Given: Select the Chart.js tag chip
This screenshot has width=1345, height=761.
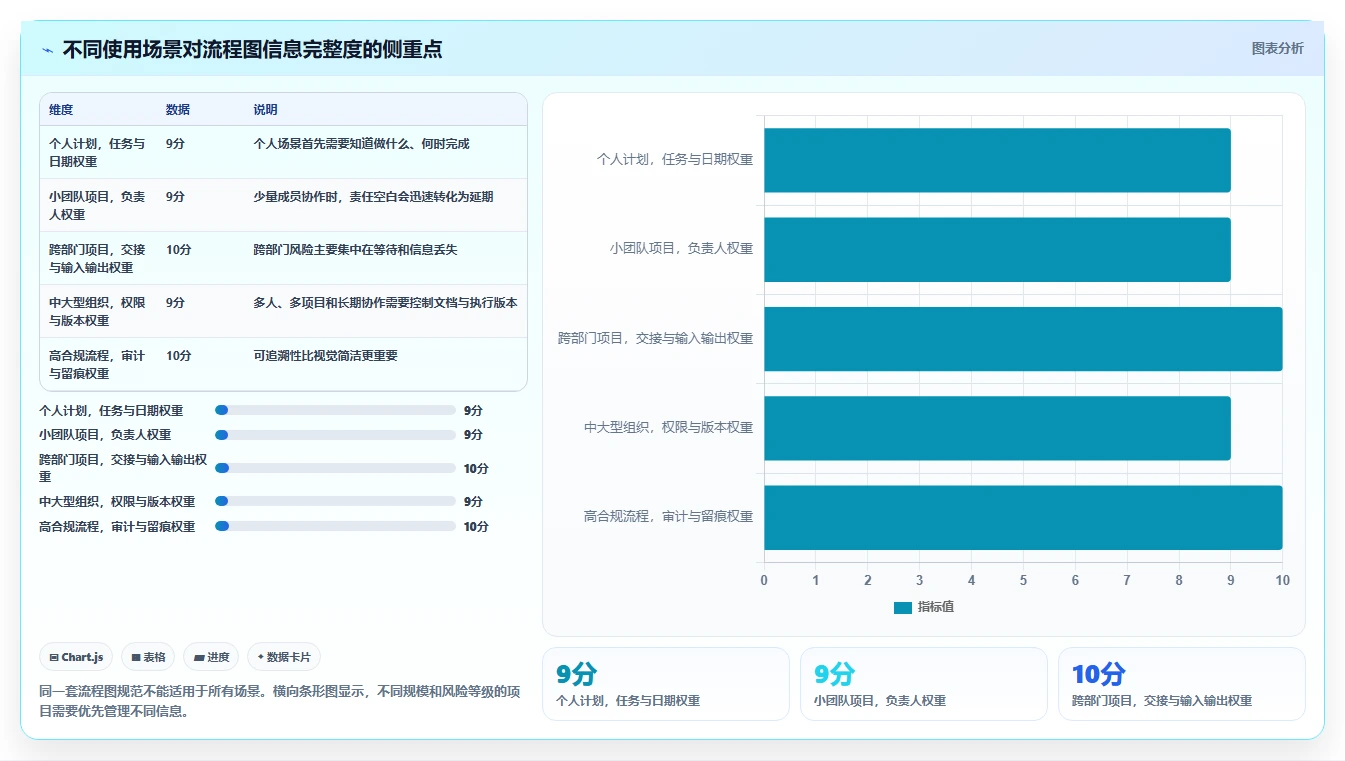Looking at the screenshot, I should coord(77,657).
